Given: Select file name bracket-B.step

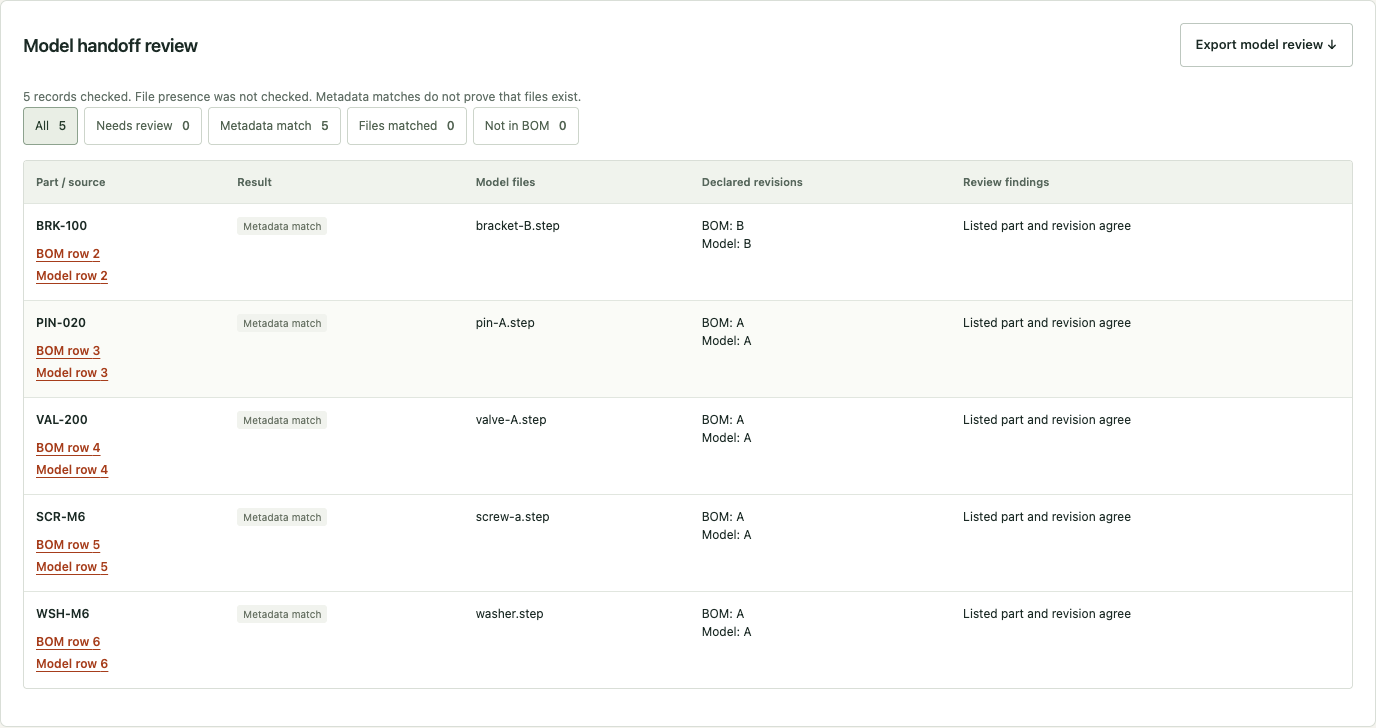Looking at the screenshot, I should click(x=518, y=226).
